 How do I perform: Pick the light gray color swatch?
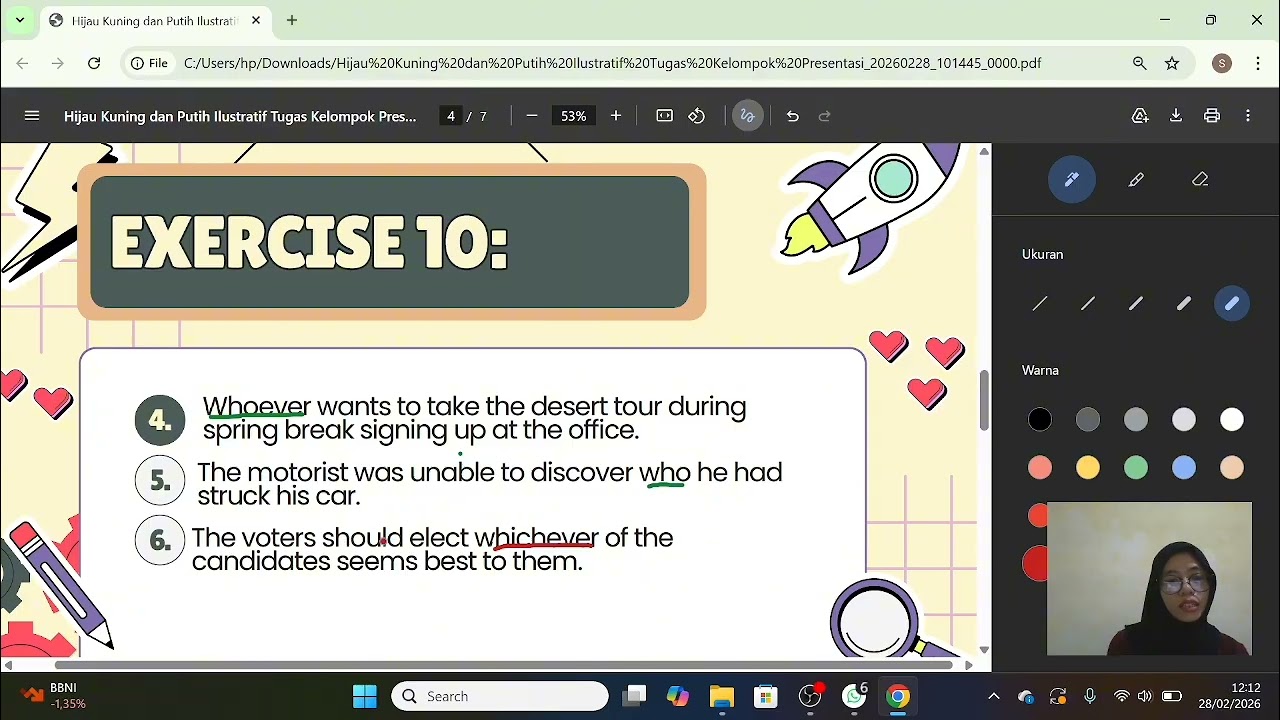pyautogui.click(x=1184, y=420)
